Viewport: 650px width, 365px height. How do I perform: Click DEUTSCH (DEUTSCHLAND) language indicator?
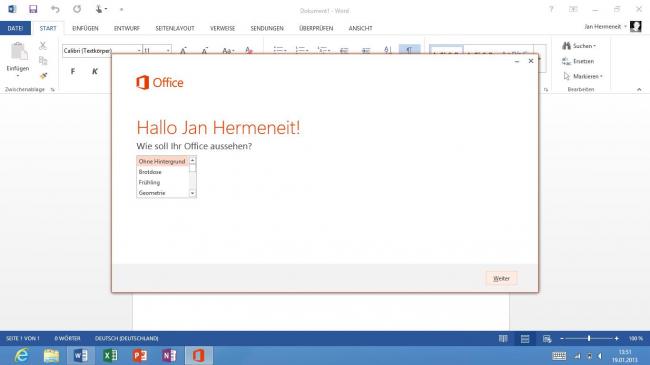[x=126, y=338]
